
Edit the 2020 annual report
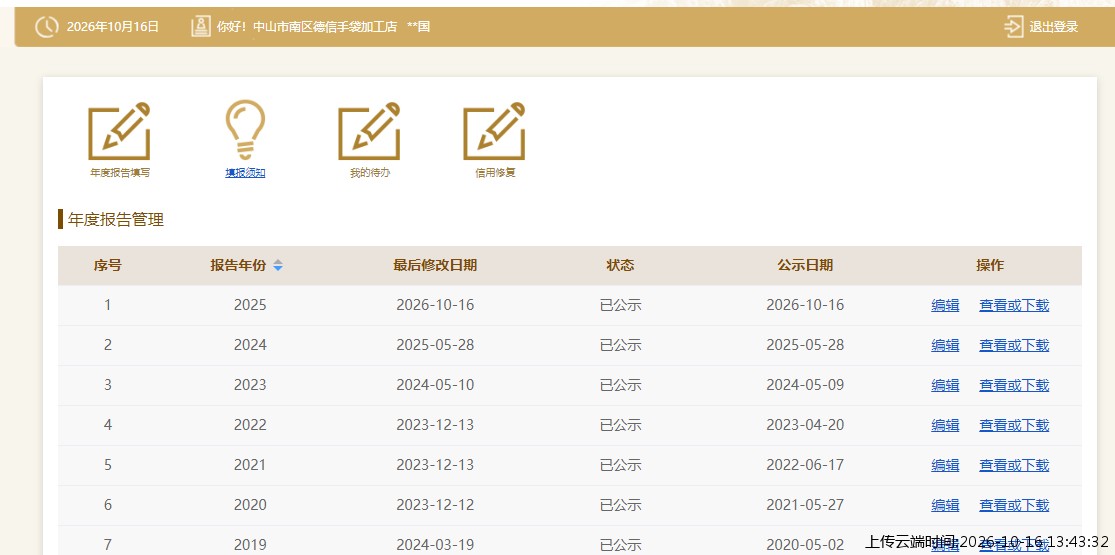(945, 505)
